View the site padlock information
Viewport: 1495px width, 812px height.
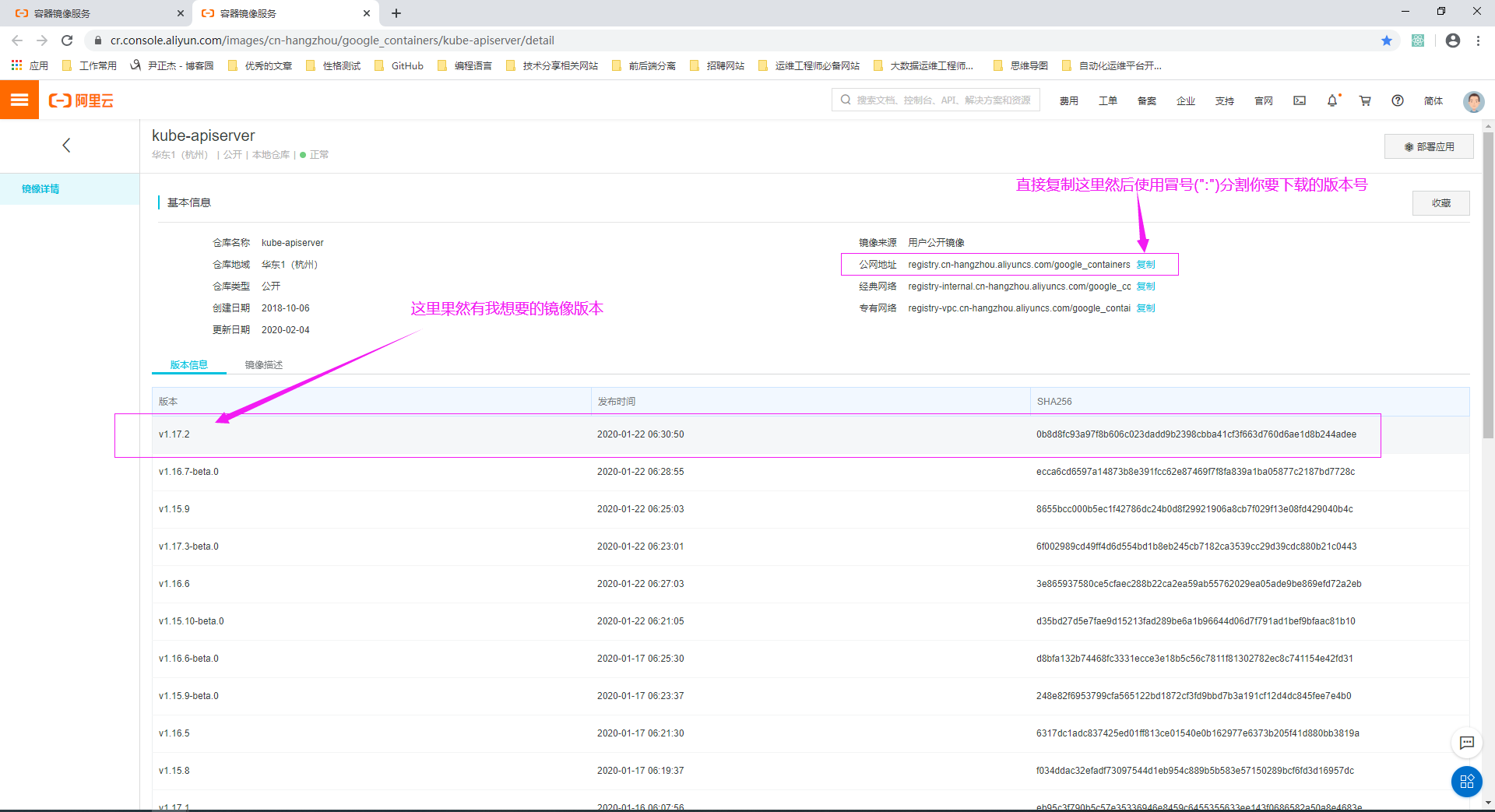pyautogui.click(x=98, y=40)
